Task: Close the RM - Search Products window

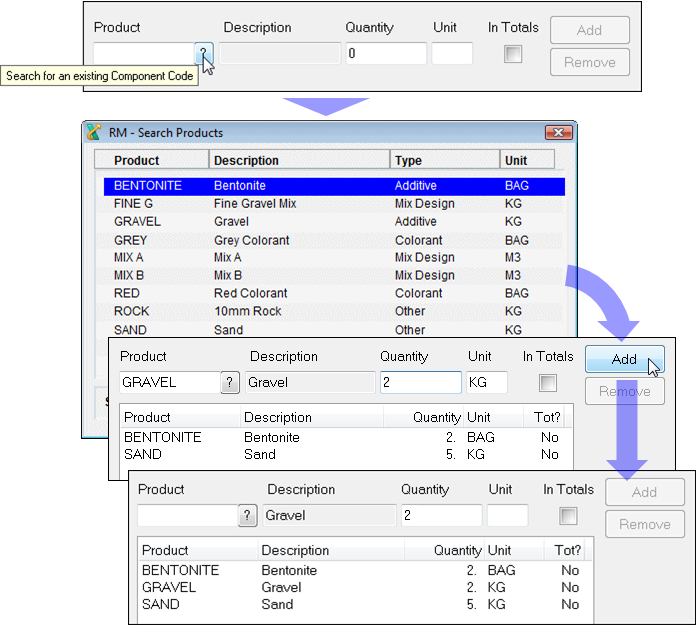Action: pos(558,132)
